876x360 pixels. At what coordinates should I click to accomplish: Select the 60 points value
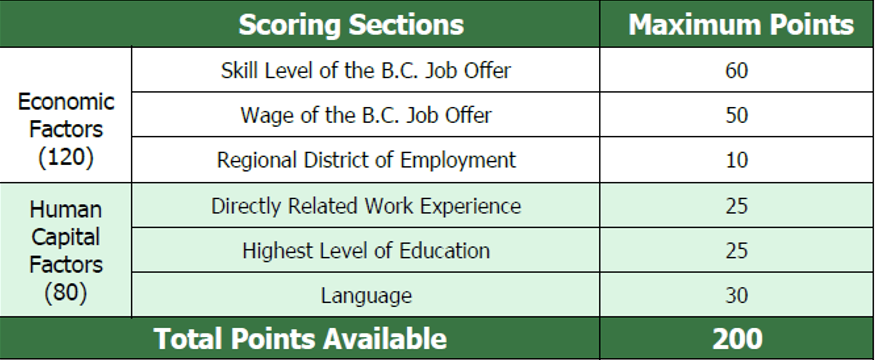click(x=736, y=70)
